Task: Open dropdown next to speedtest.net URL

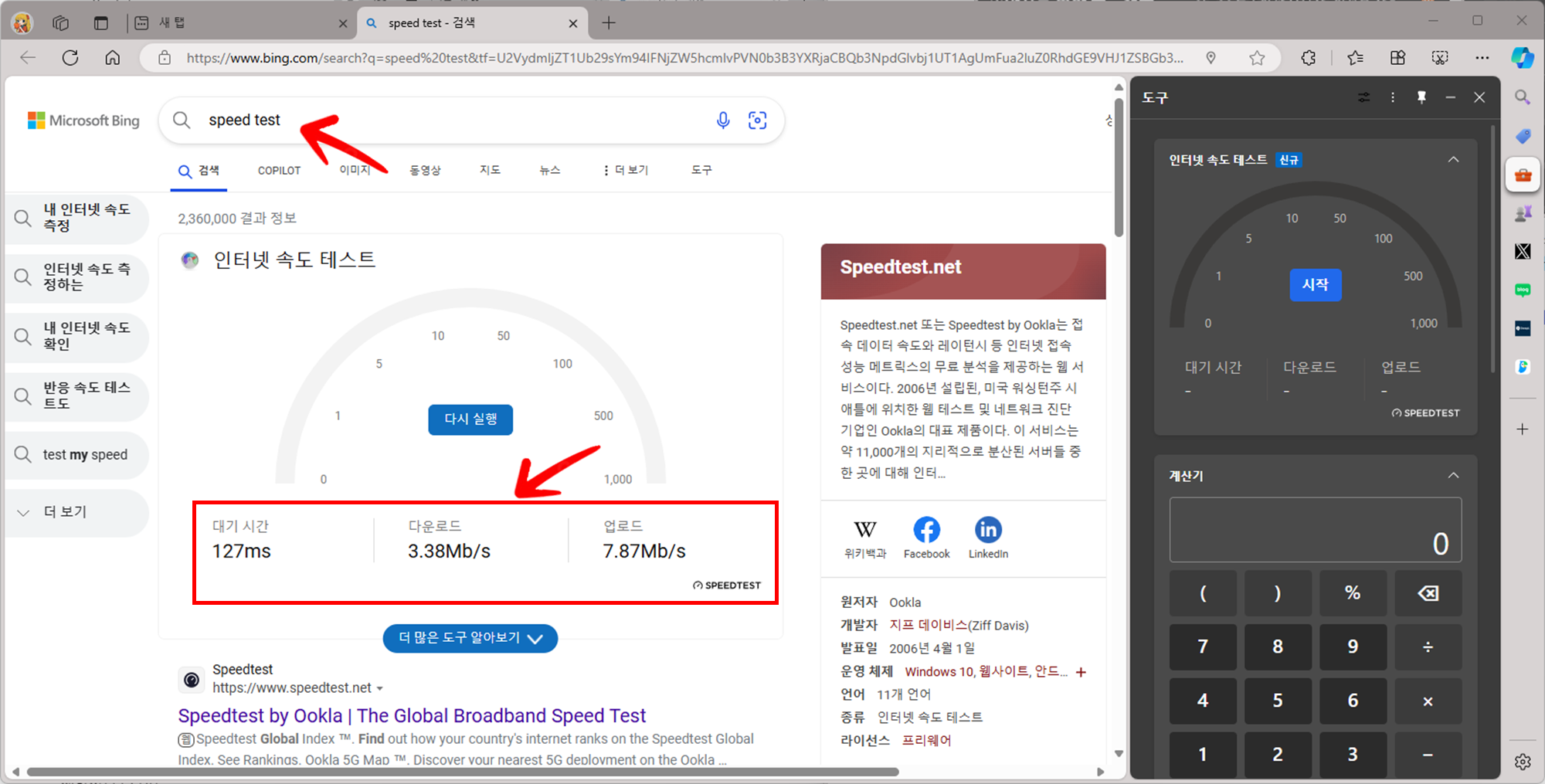Action: (380, 688)
